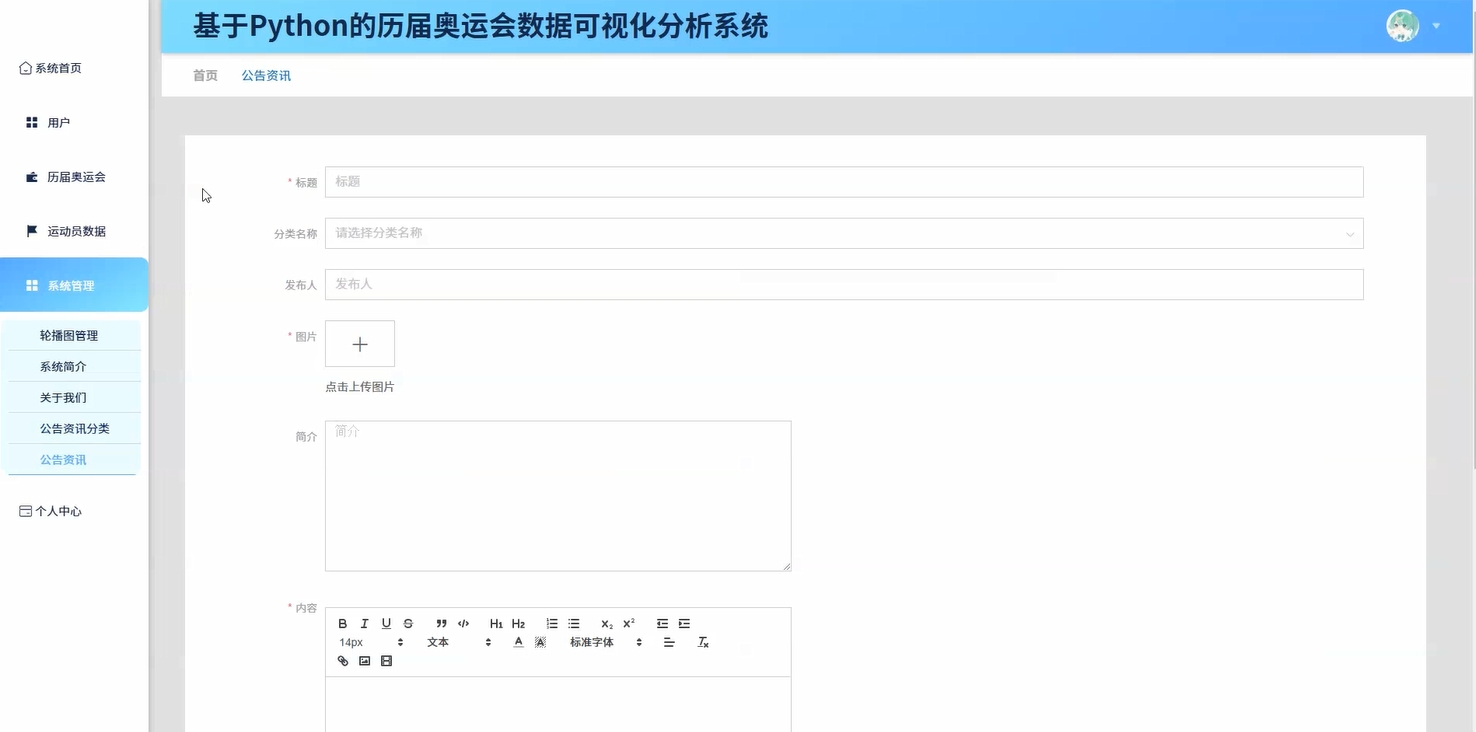Click the insert image icon in editor
Viewport: 1476px width, 732px height.
click(x=364, y=661)
